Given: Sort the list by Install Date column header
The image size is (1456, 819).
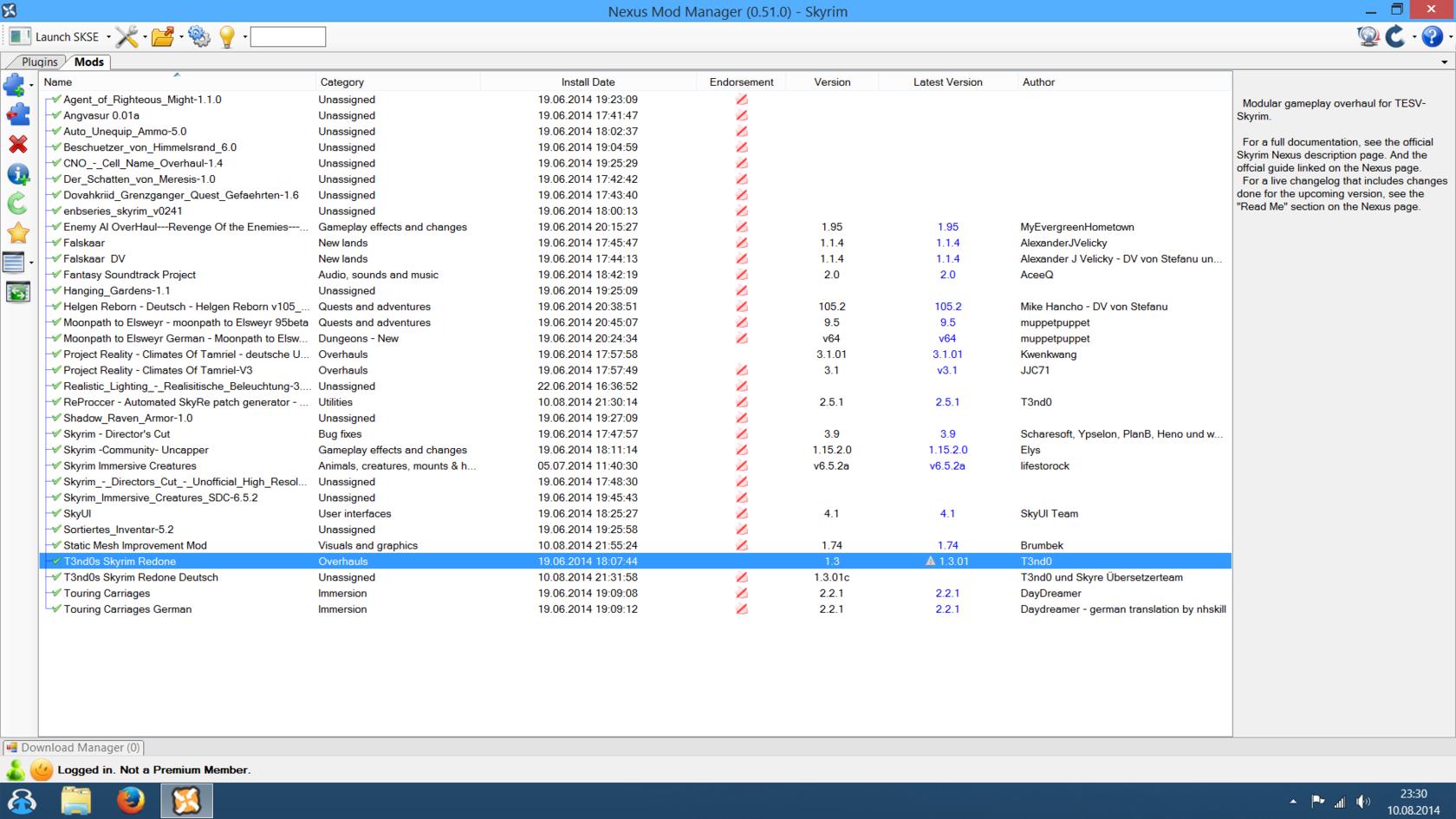Looking at the screenshot, I should [x=588, y=81].
